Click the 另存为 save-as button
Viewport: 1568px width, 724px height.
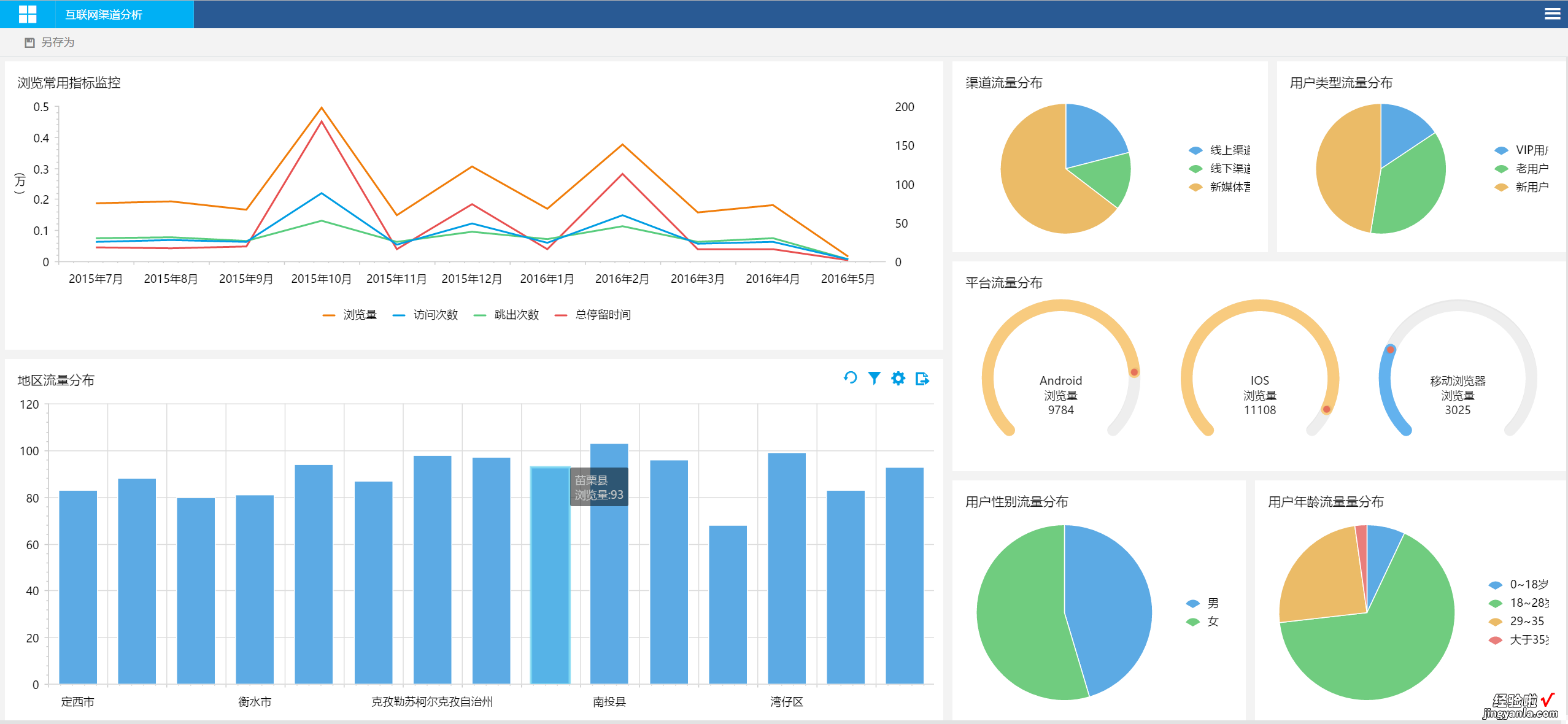[50, 42]
